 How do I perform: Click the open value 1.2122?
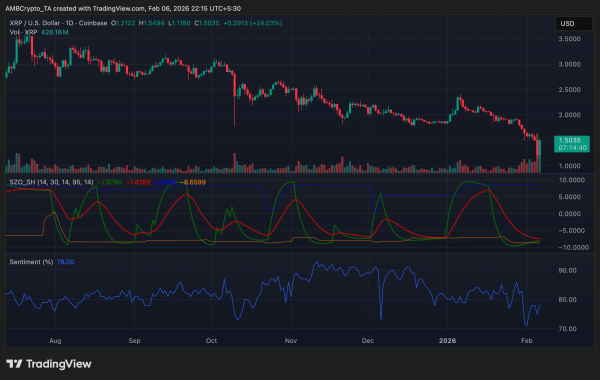[x=125, y=23]
